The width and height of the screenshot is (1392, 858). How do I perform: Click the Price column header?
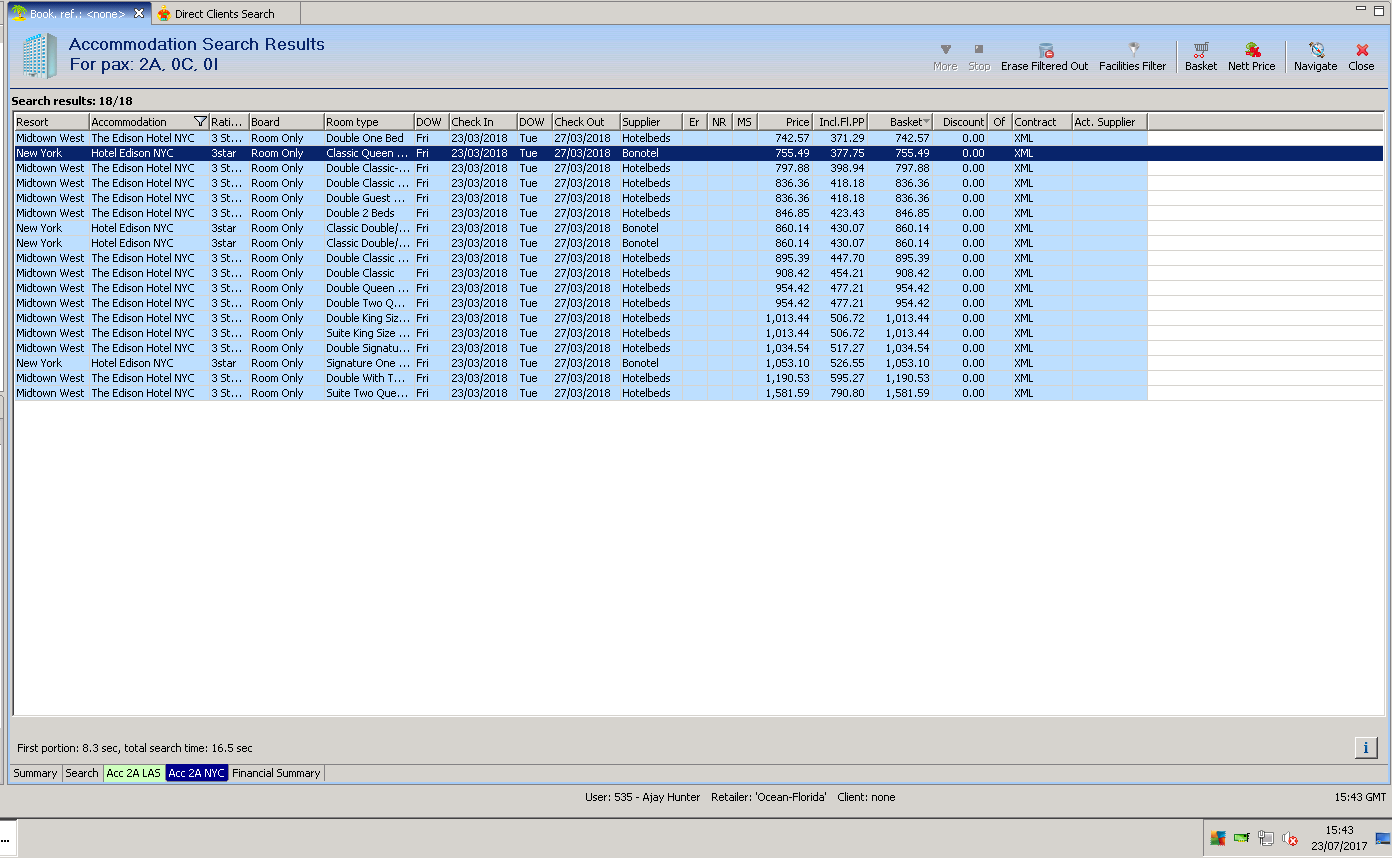coord(785,122)
